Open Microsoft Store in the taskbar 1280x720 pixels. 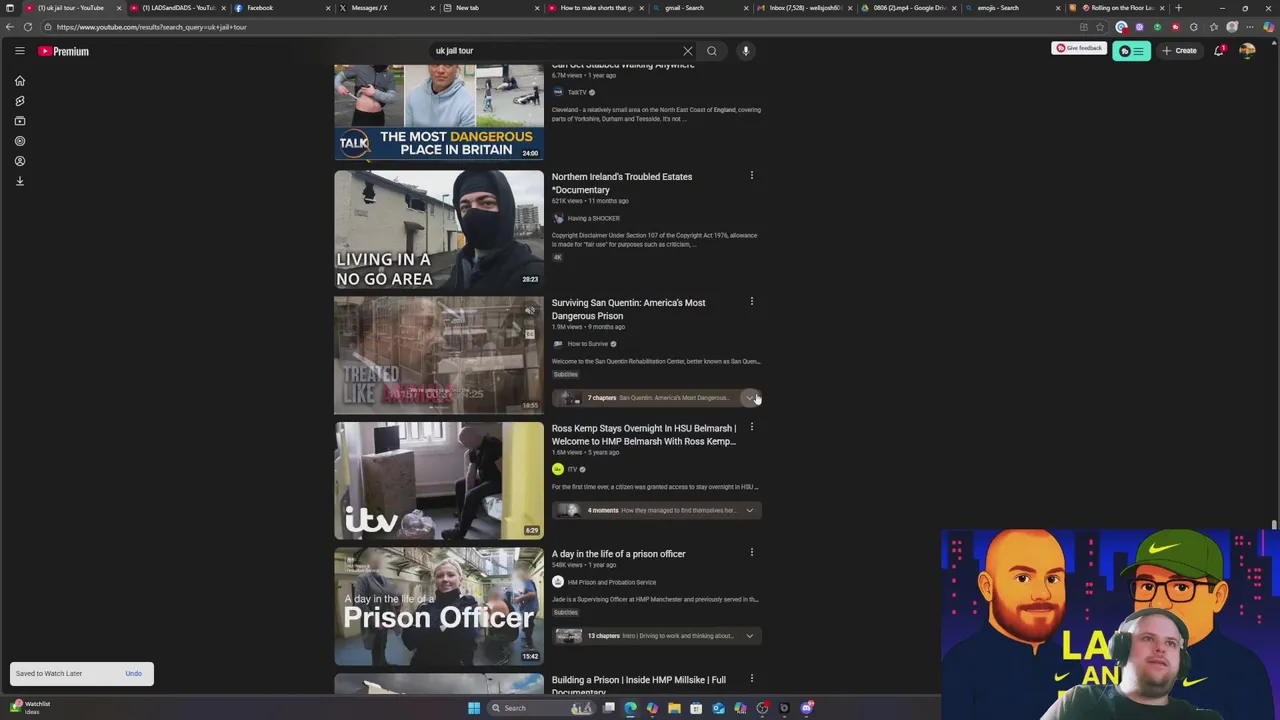[696, 708]
